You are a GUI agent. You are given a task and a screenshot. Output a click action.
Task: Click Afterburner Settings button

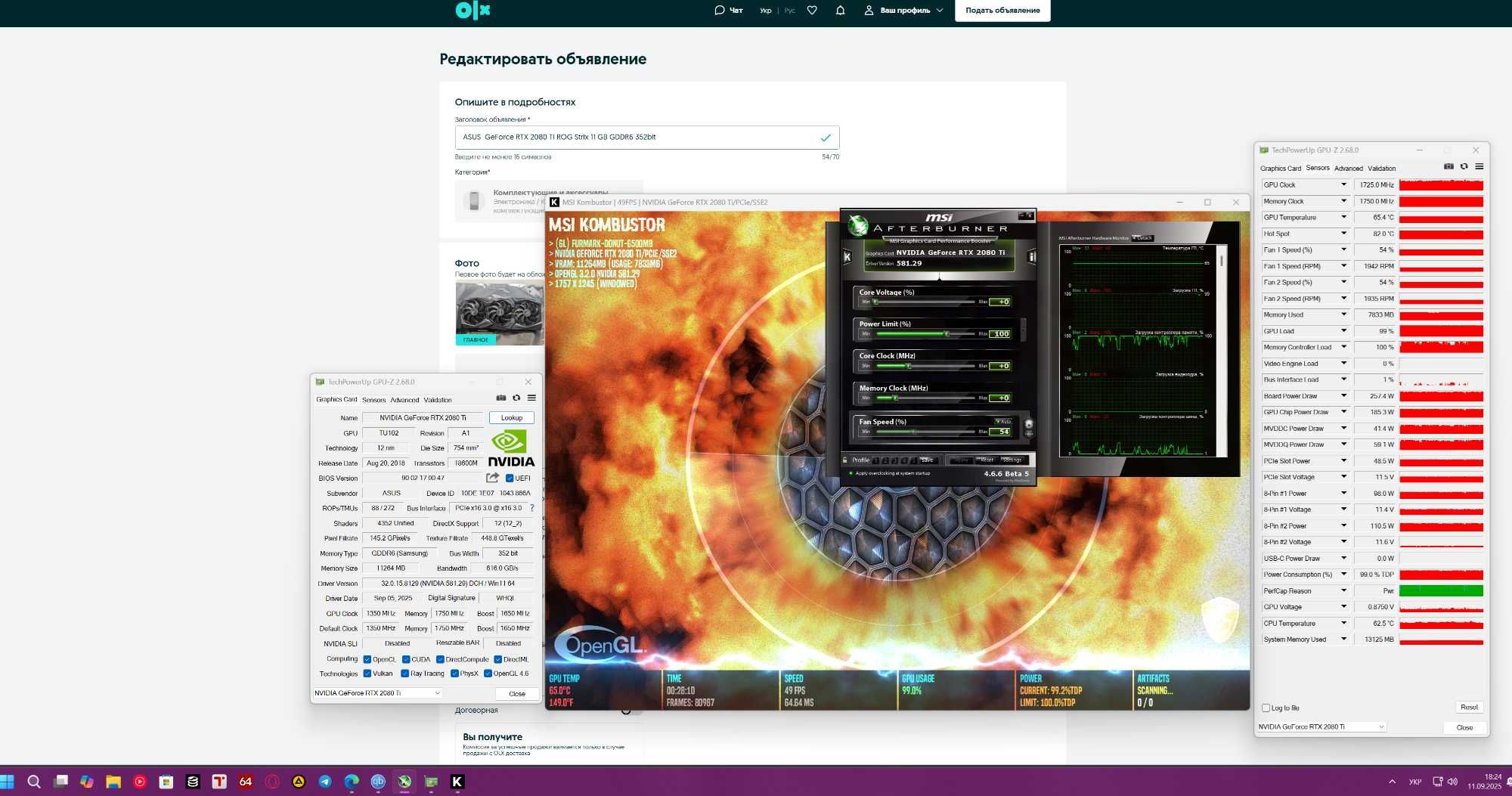pos(1012,460)
